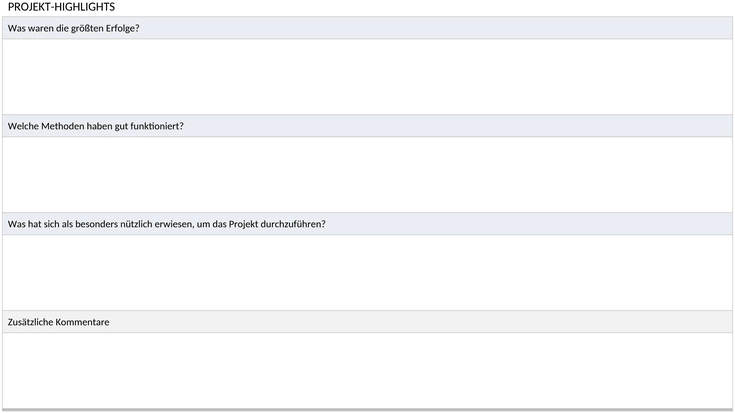Select the 'besonders nützlich erwiesen' question header
Image resolution: width=735 pixels, height=413 pixels.
(x=368, y=224)
